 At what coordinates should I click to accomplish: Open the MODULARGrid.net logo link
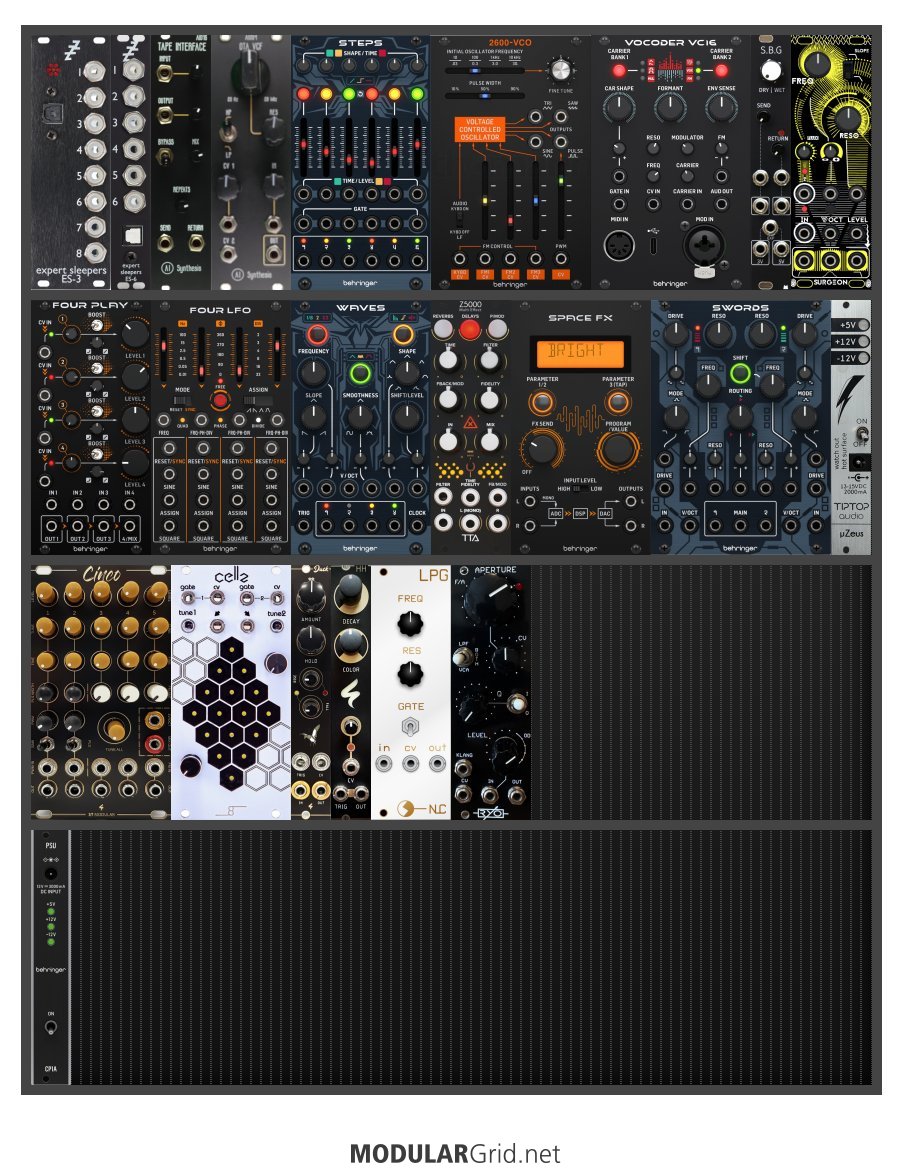click(x=455, y=1153)
